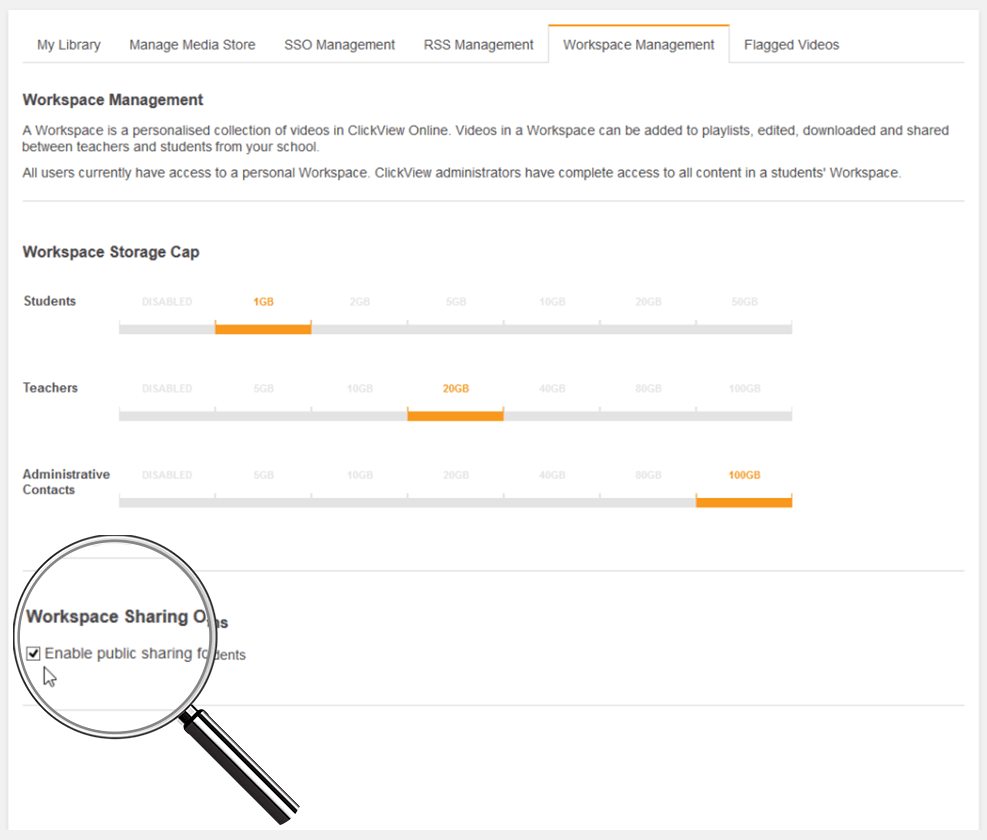This screenshot has width=987, height=840.
Task: Set Students storage cap to 50GB
Action: pyautogui.click(x=743, y=327)
